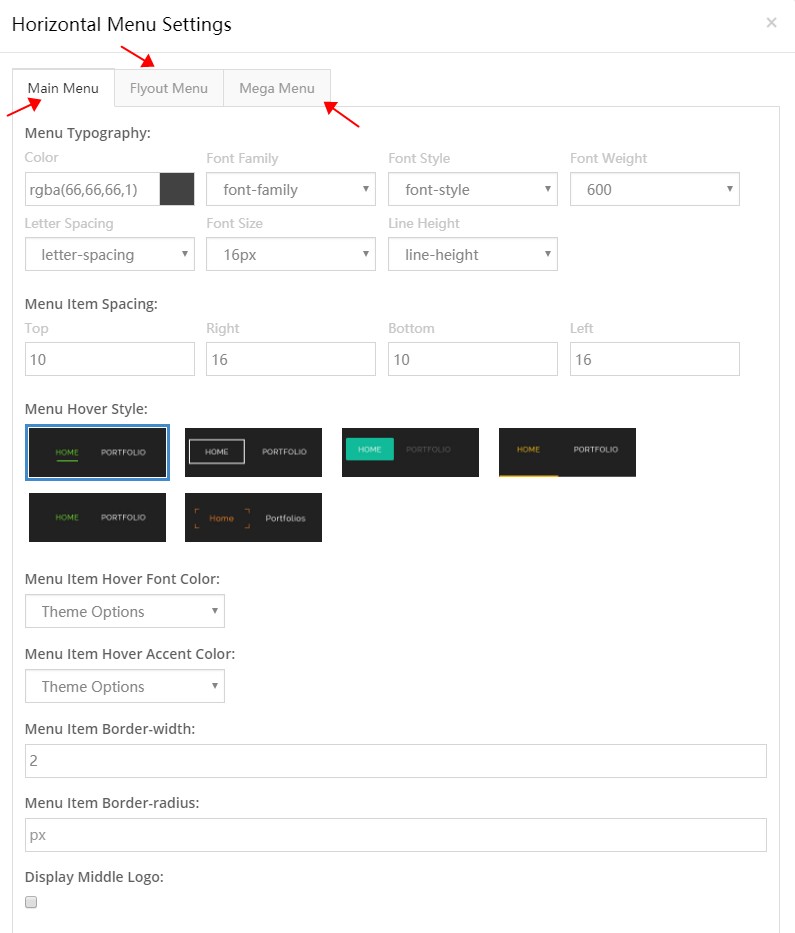Open the Letter Spacing dropdown

coord(109,254)
